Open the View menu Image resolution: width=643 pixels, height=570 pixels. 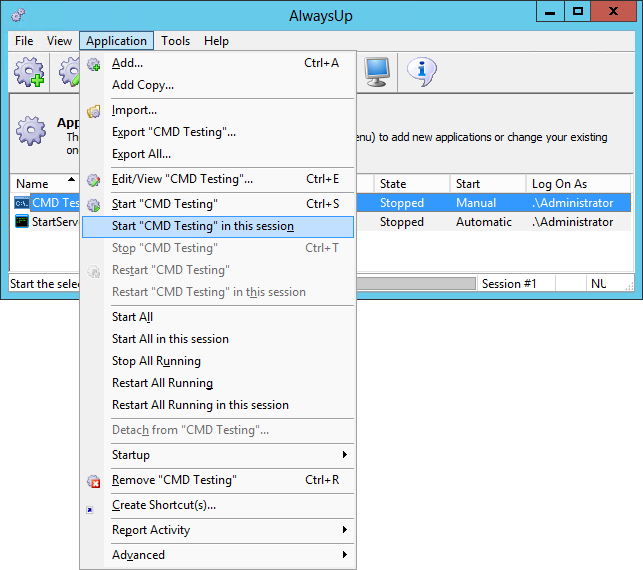pos(59,41)
